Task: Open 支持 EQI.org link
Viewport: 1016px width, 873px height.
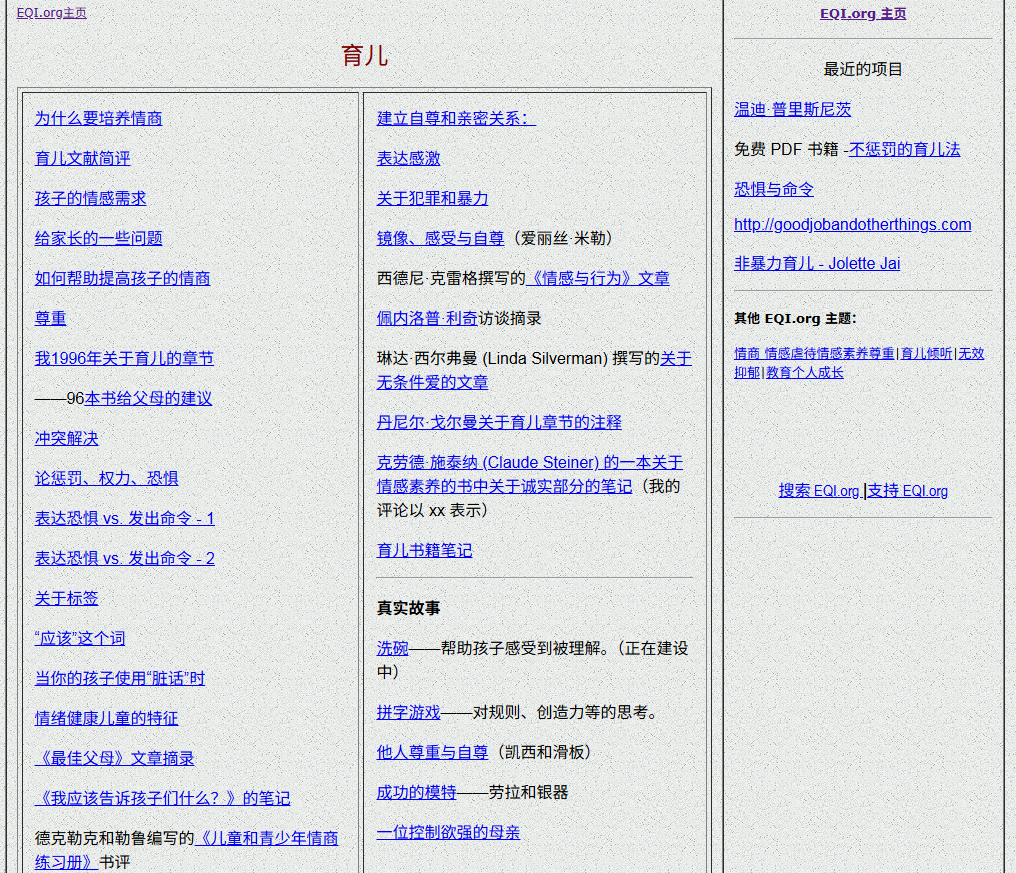Action: (x=907, y=491)
